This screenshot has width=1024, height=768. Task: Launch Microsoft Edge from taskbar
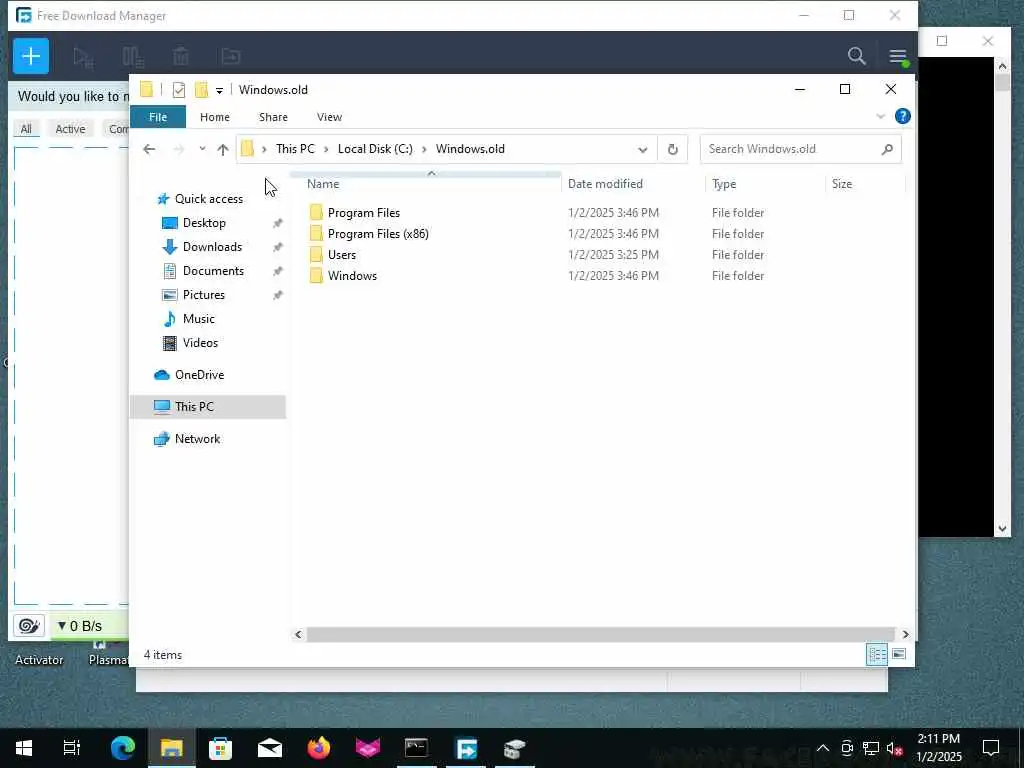(122, 748)
